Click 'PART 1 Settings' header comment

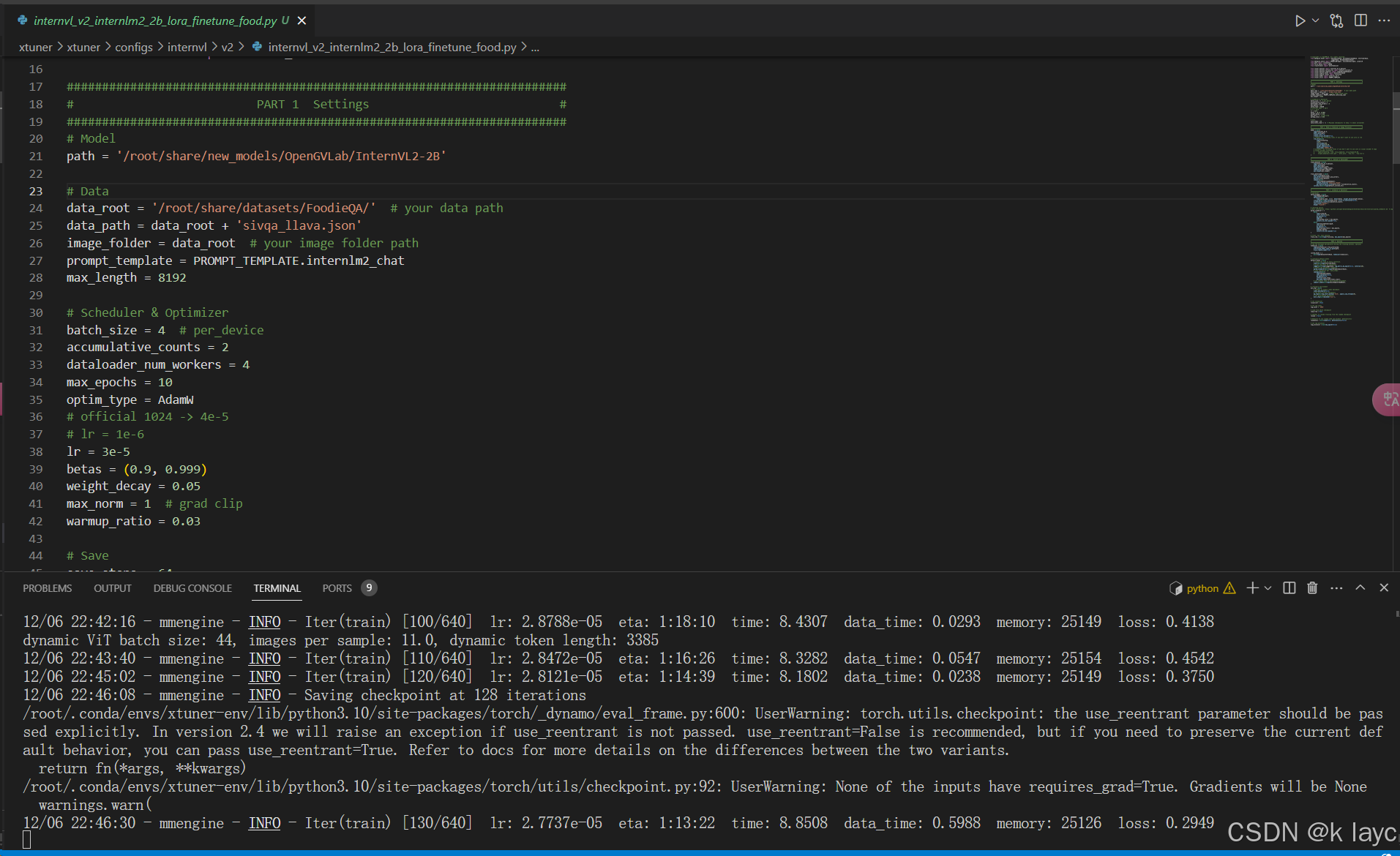[x=312, y=104]
